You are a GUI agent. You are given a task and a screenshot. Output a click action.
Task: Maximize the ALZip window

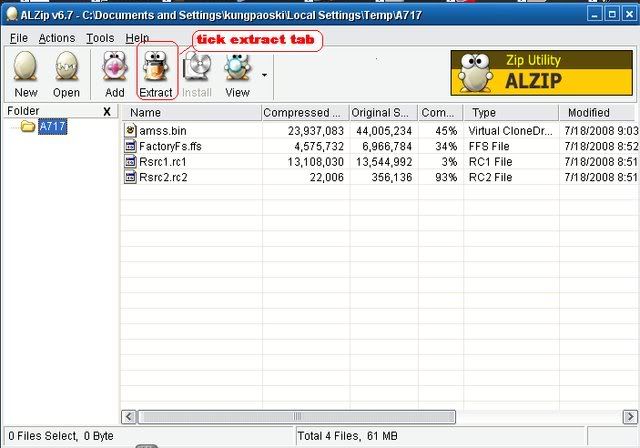coord(612,15)
